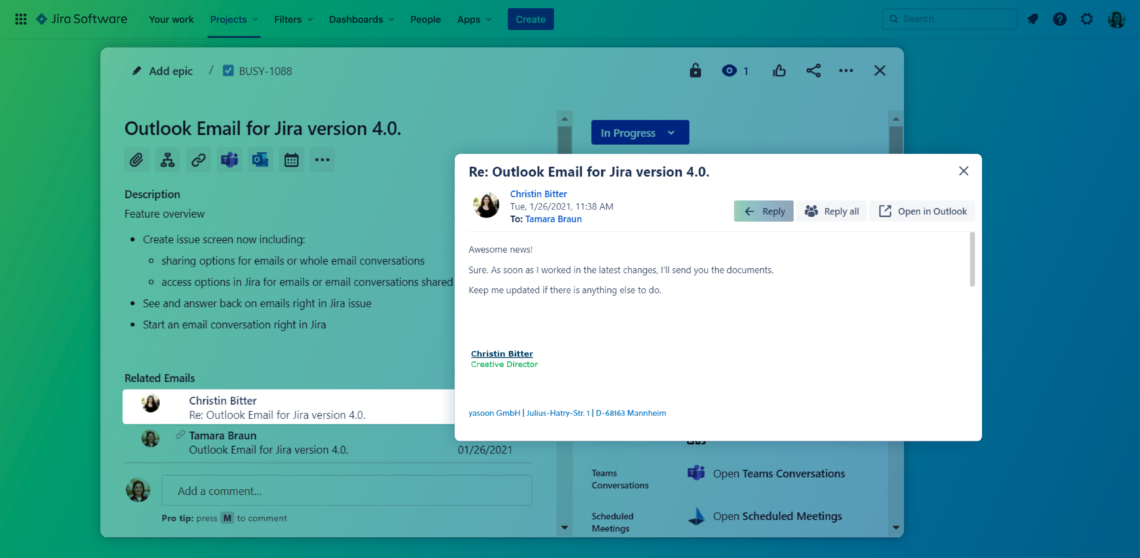Viewport: 1140px width, 558px height.
Task: Reply to the email
Action: 763,211
